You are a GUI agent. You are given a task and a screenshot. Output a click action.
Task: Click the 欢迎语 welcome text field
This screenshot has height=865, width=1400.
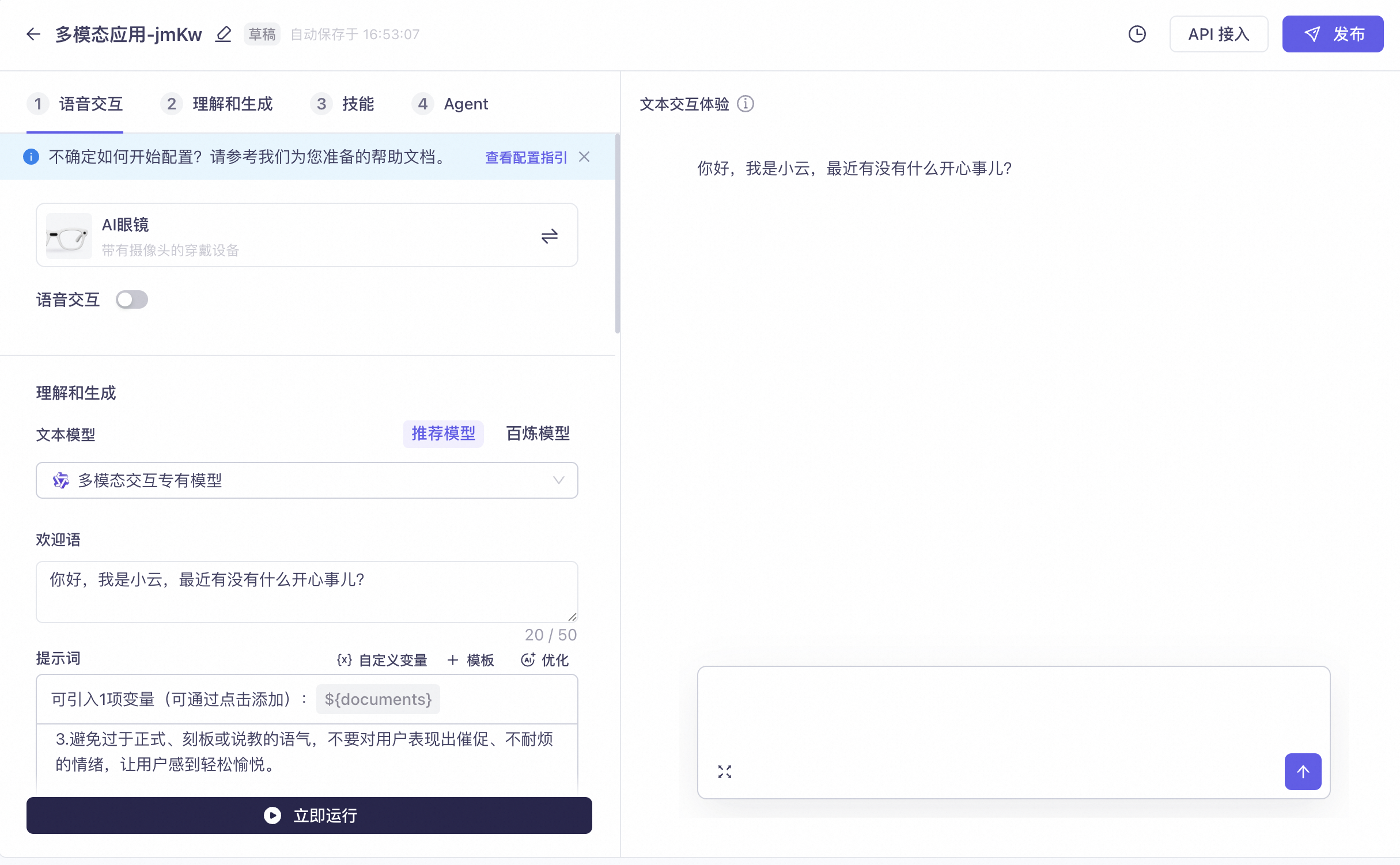(307, 591)
